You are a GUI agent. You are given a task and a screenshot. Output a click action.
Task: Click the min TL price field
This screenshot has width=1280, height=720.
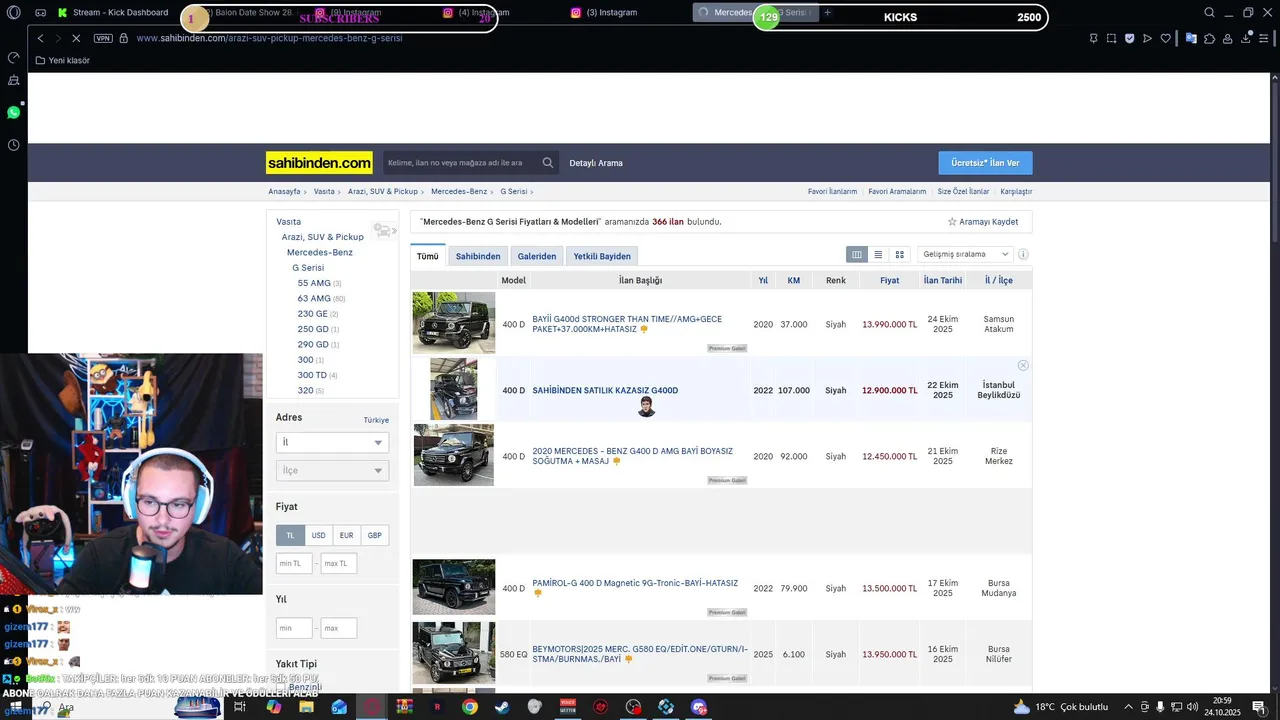(294, 564)
